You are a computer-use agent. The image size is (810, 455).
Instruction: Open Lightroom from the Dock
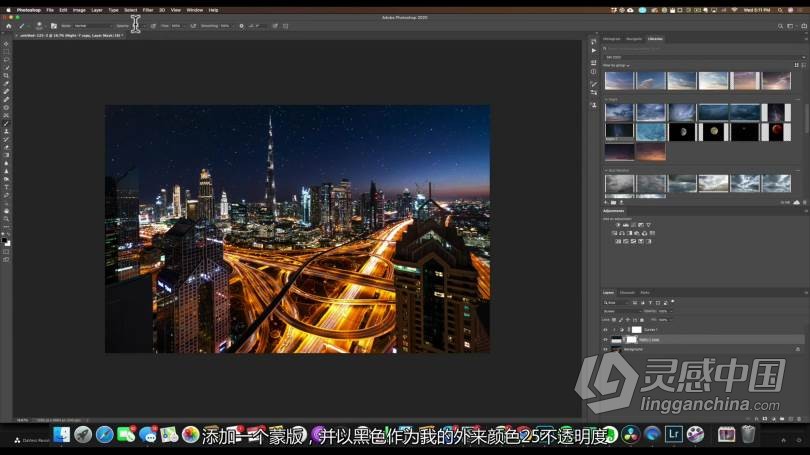(x=674, y=434)
